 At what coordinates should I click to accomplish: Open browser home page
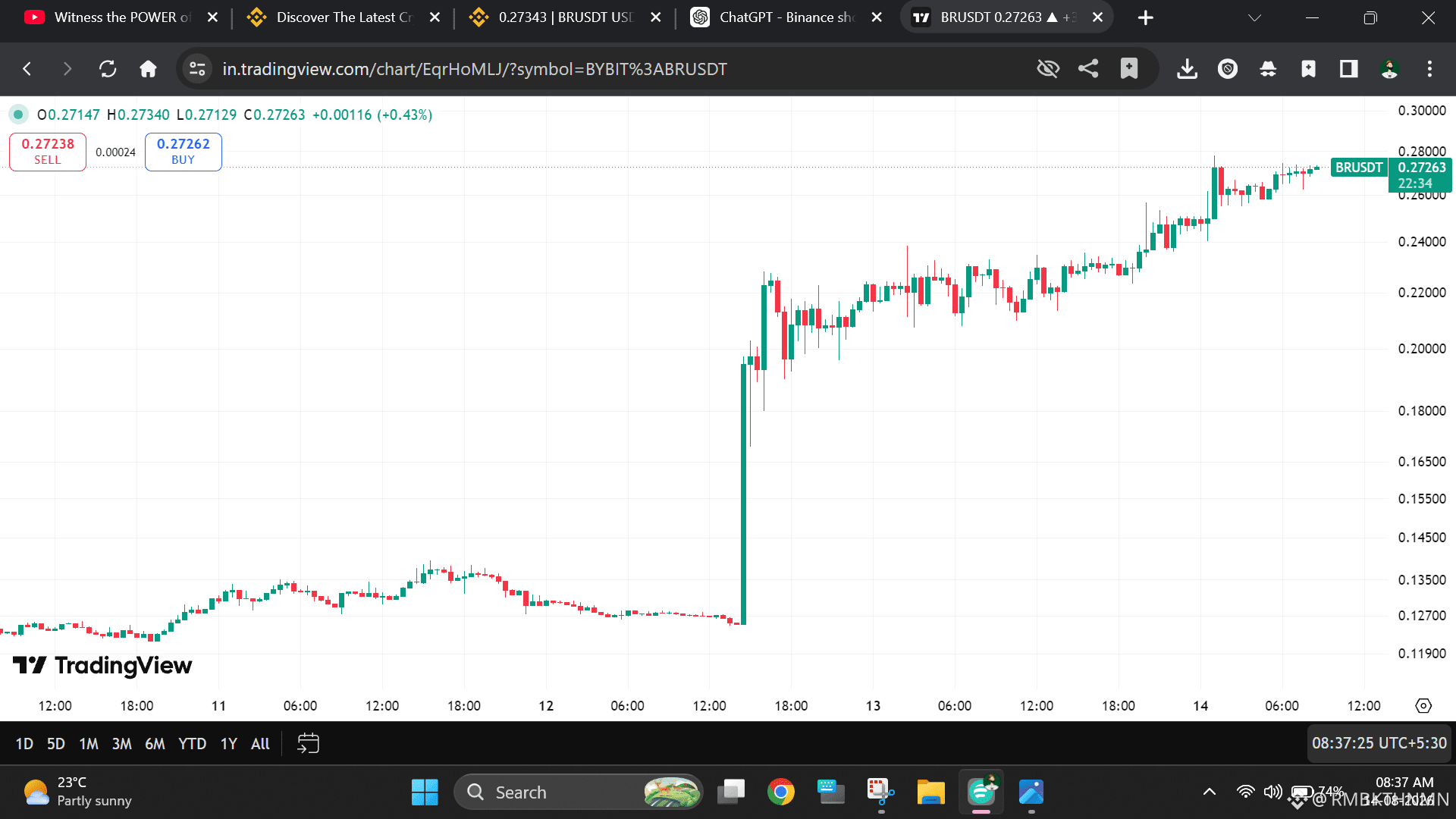[148, 69]
